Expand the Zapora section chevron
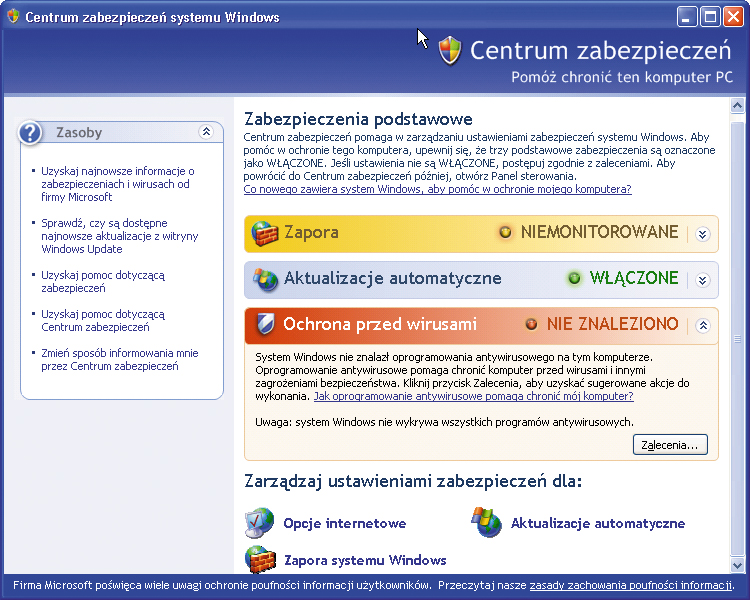750x600 pixels. coord(702,234)
